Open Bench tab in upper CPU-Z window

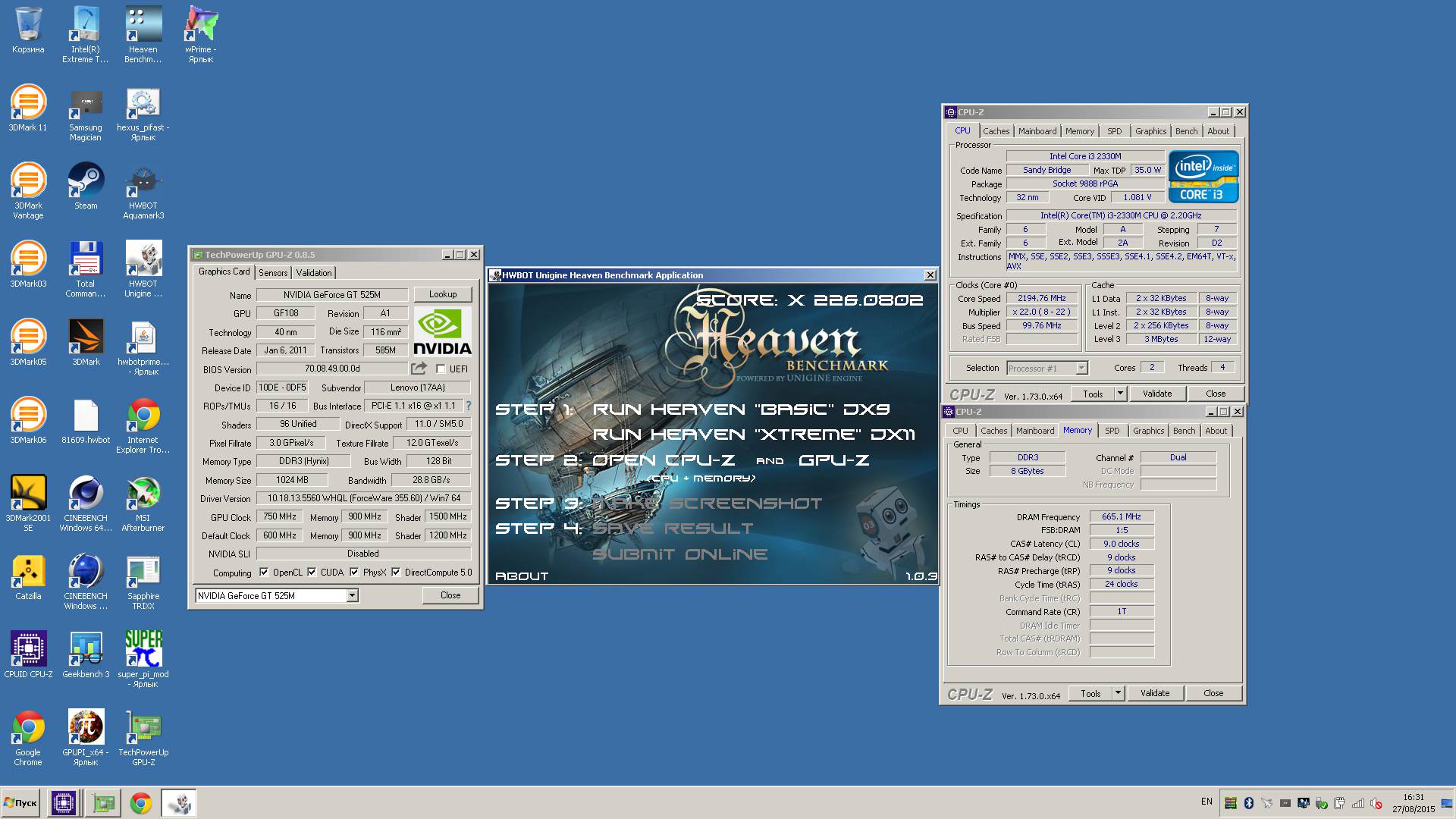(x=1186, y=131)
